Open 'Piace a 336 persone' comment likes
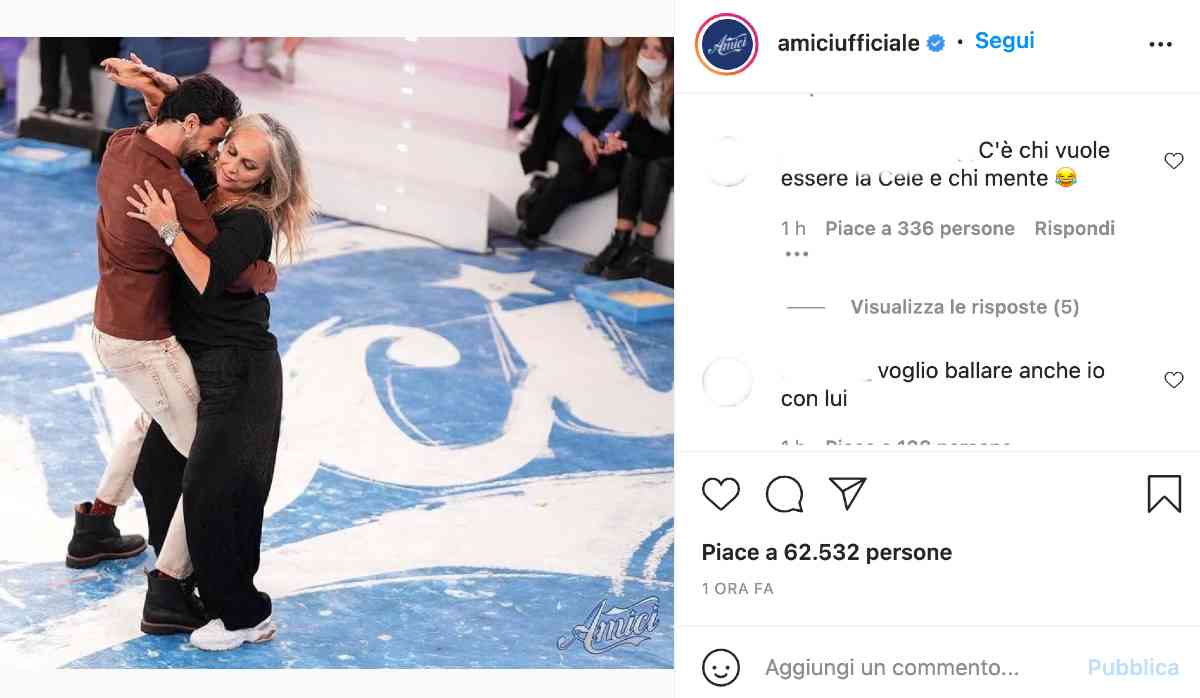 click(x=920, y=228)
